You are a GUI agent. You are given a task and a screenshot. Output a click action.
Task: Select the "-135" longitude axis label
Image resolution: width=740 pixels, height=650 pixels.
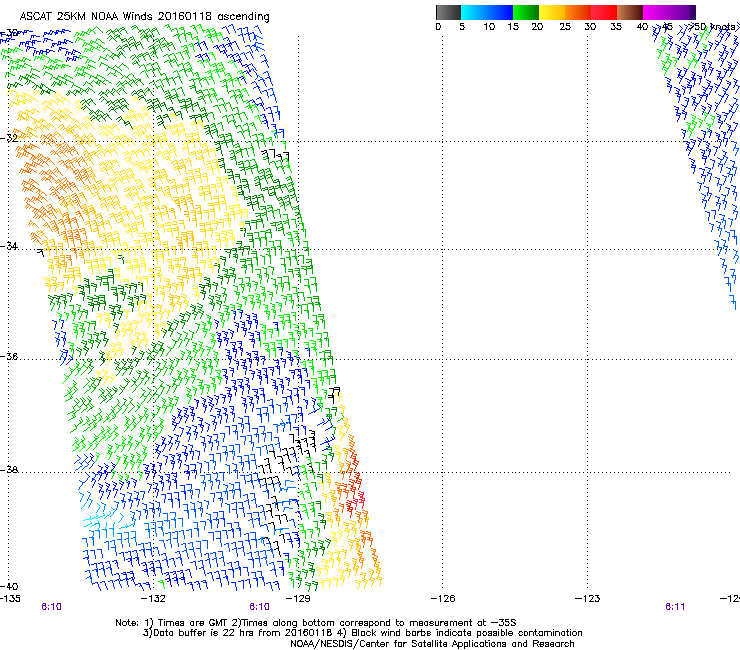pyautogui.click(x=10, y=599)
